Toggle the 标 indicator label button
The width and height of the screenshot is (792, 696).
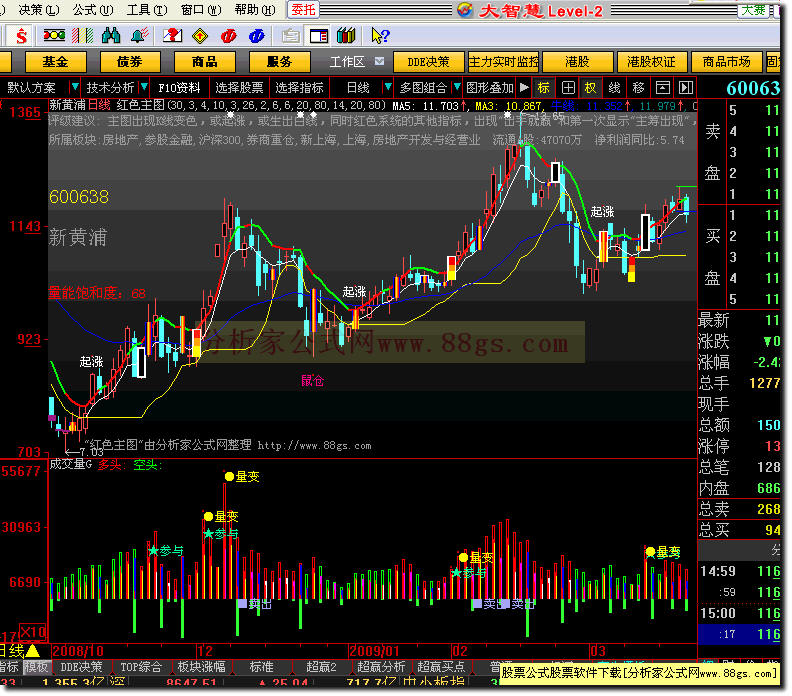click(543, 88)
